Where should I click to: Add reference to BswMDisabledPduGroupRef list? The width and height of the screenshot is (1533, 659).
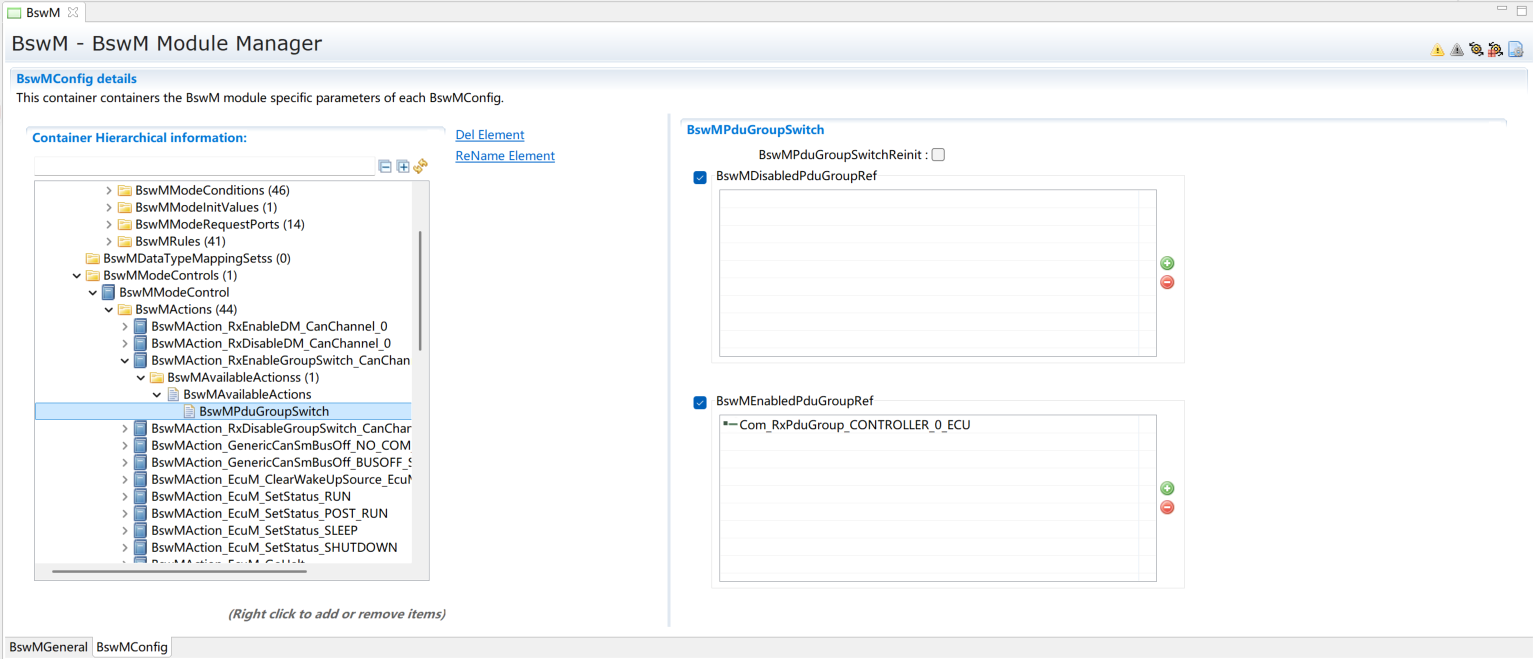[1167, 263]
